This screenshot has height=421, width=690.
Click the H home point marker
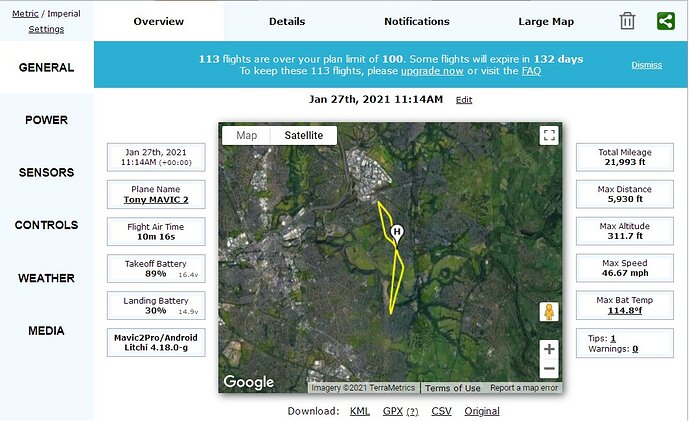point(397,235)
